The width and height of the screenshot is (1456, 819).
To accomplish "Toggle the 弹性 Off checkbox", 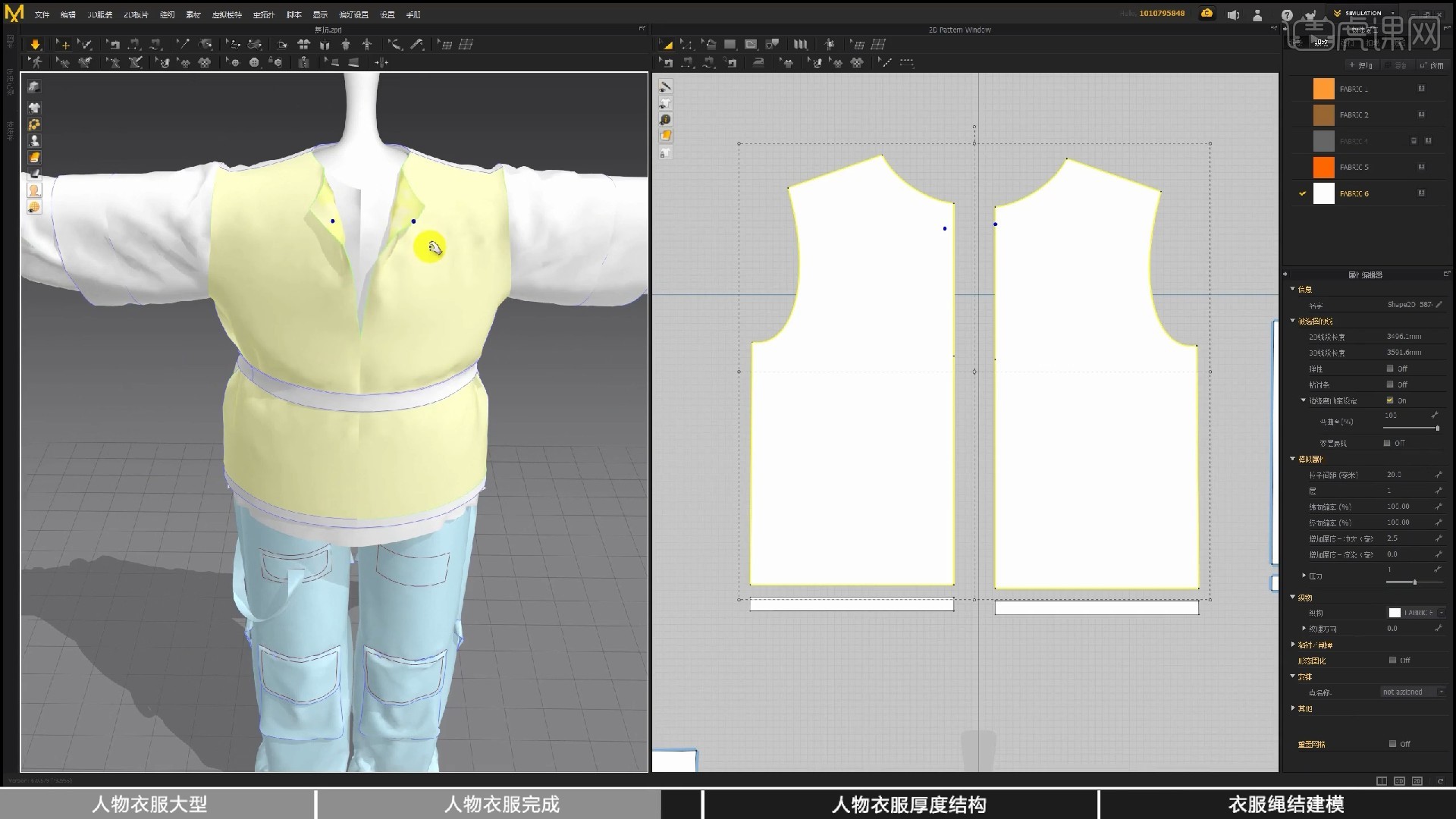I will click(x=1390, y=369).
